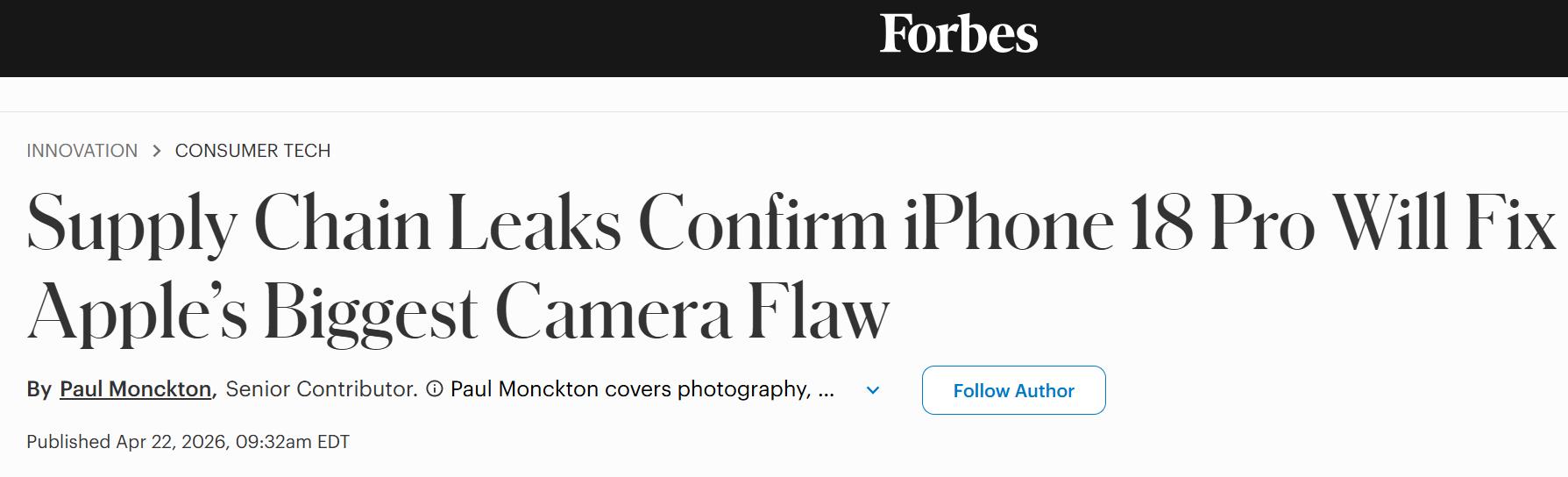Click the info icon beside Senior Contributor
Viewport: 1568px width, 477px height.
[x=434, y=388]
